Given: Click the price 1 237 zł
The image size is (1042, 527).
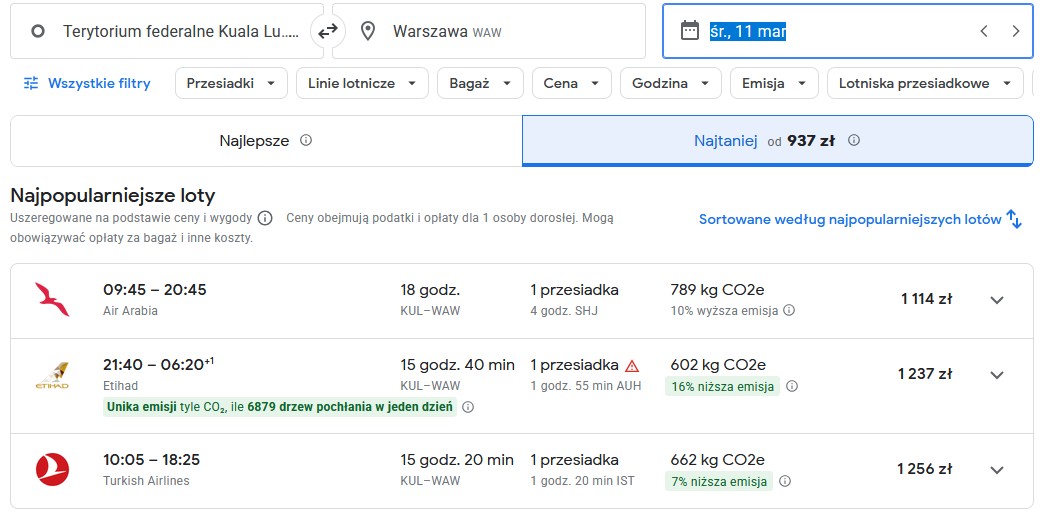Looking at the screenshot, I should (x=925, y=374).
